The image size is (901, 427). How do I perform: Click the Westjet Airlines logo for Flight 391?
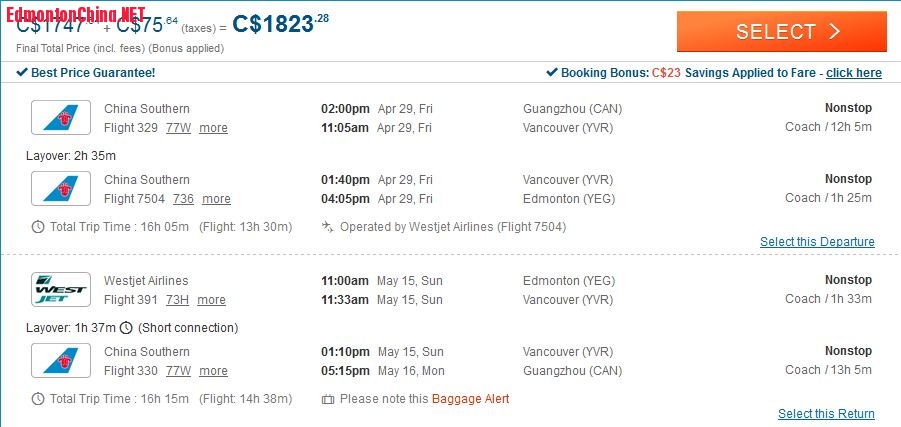coord(61,289)
